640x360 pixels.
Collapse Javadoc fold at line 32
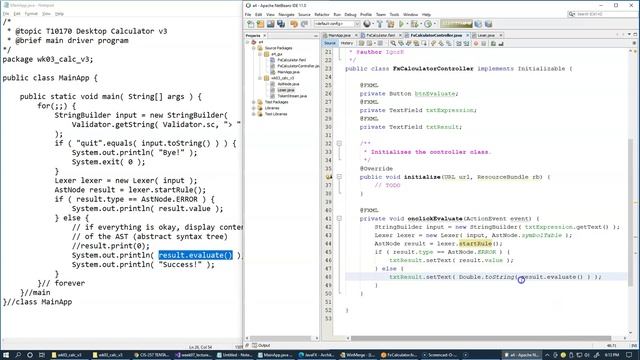click(339, 144)
